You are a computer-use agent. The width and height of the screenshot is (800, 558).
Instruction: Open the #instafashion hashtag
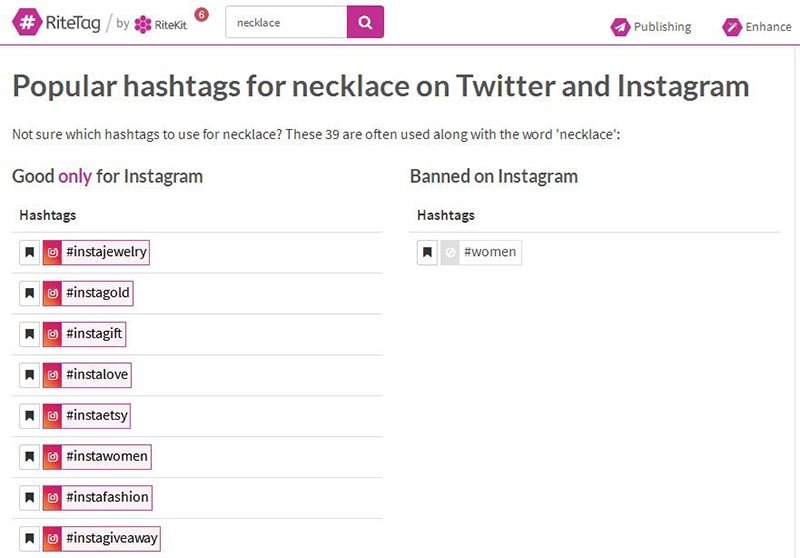coord(107,497)
